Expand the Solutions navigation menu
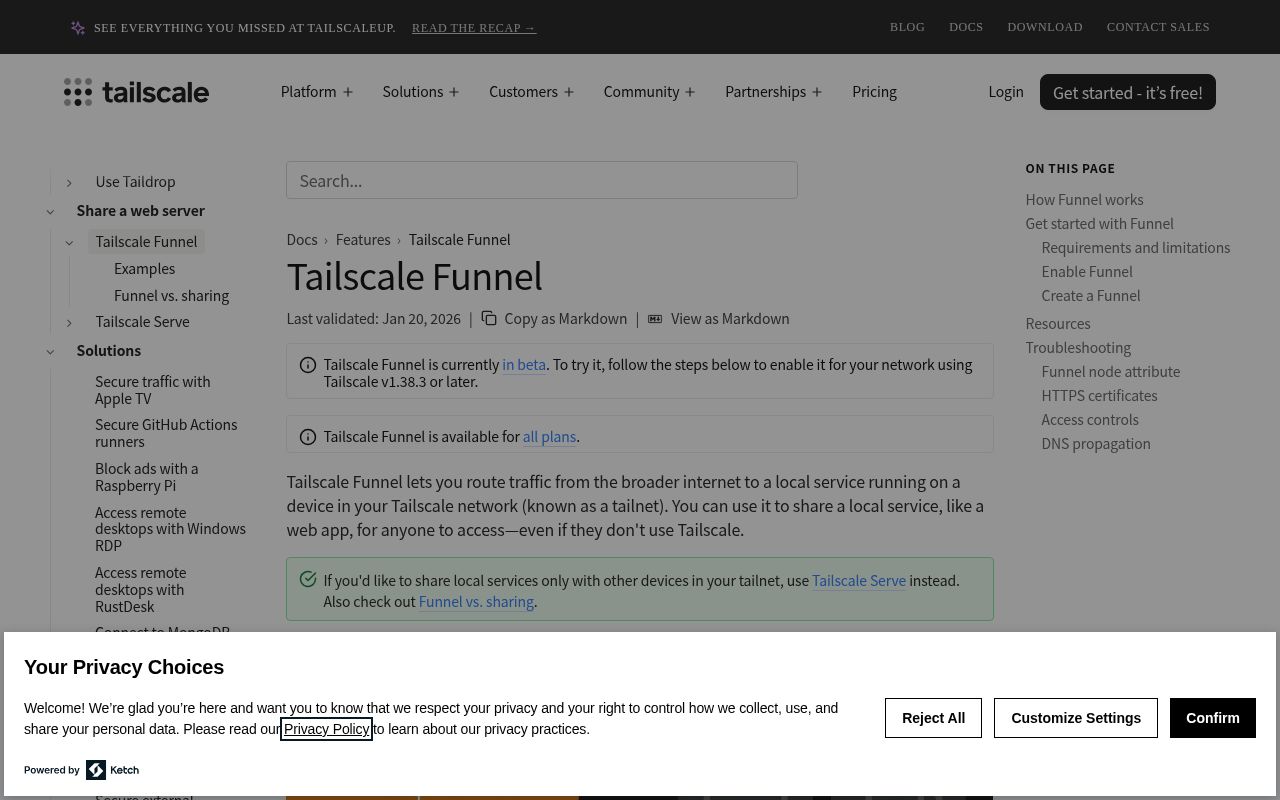 point(421,92)
